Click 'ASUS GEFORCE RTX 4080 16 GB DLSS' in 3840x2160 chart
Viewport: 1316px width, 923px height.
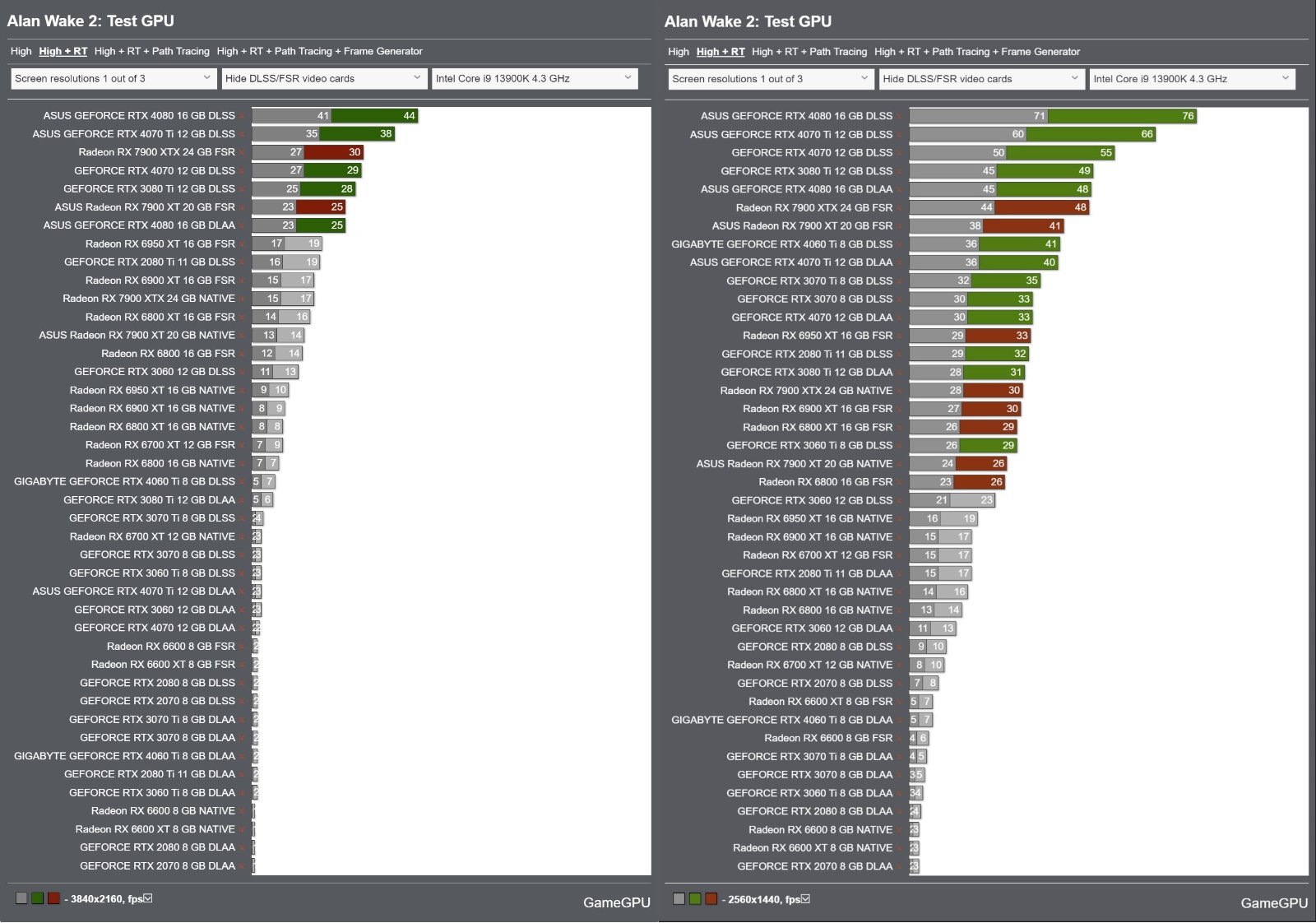point(139,116)
